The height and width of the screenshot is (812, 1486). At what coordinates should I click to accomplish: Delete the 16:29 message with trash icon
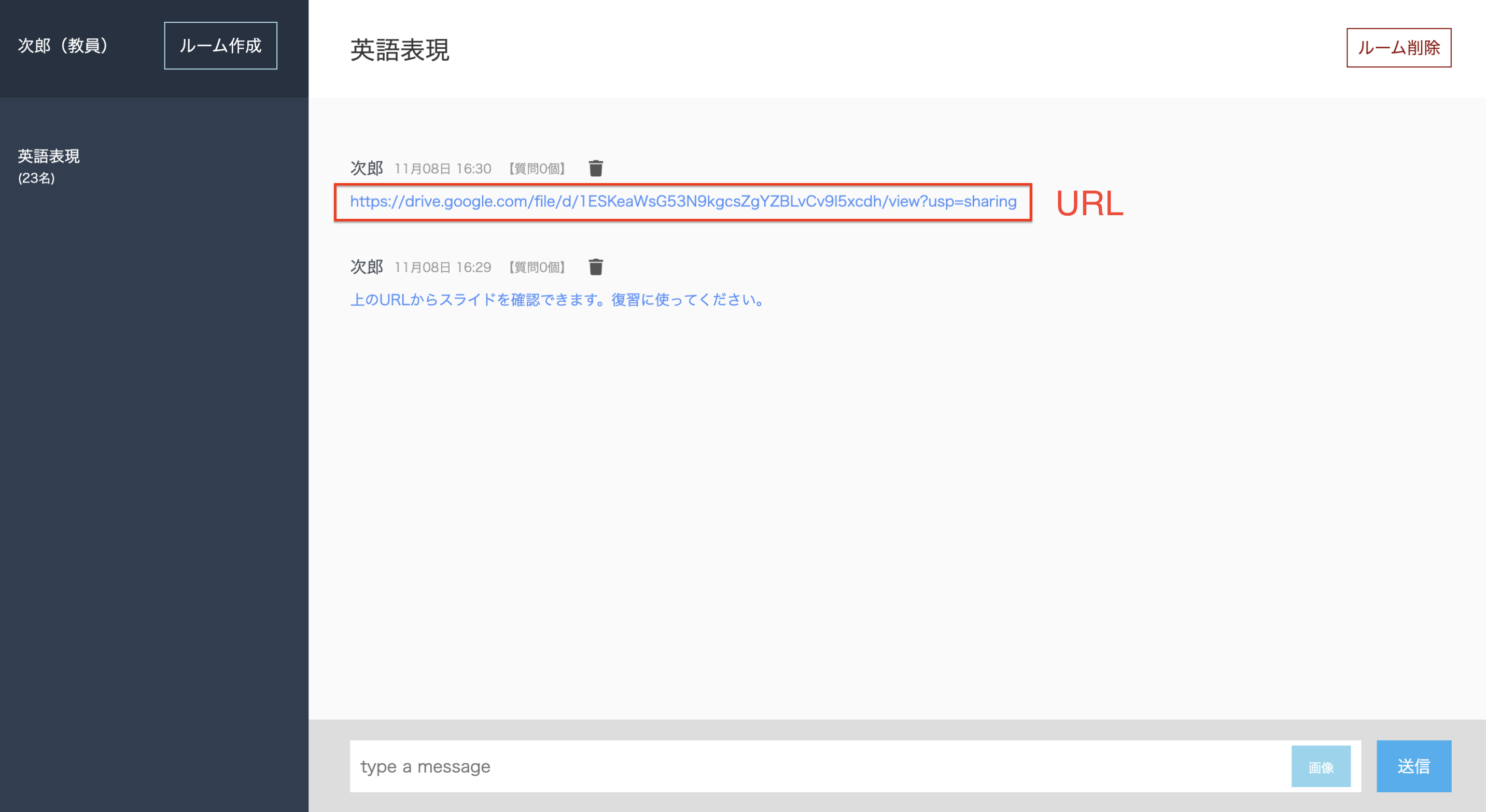point(596,267)
